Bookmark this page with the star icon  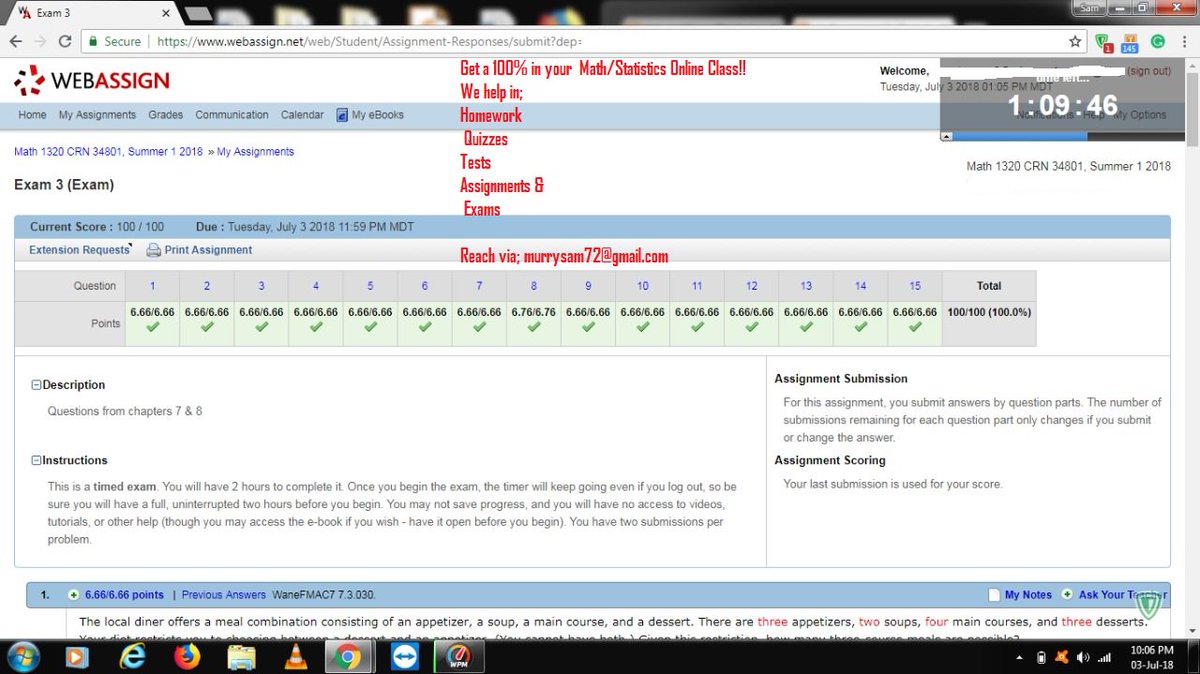1075,42
